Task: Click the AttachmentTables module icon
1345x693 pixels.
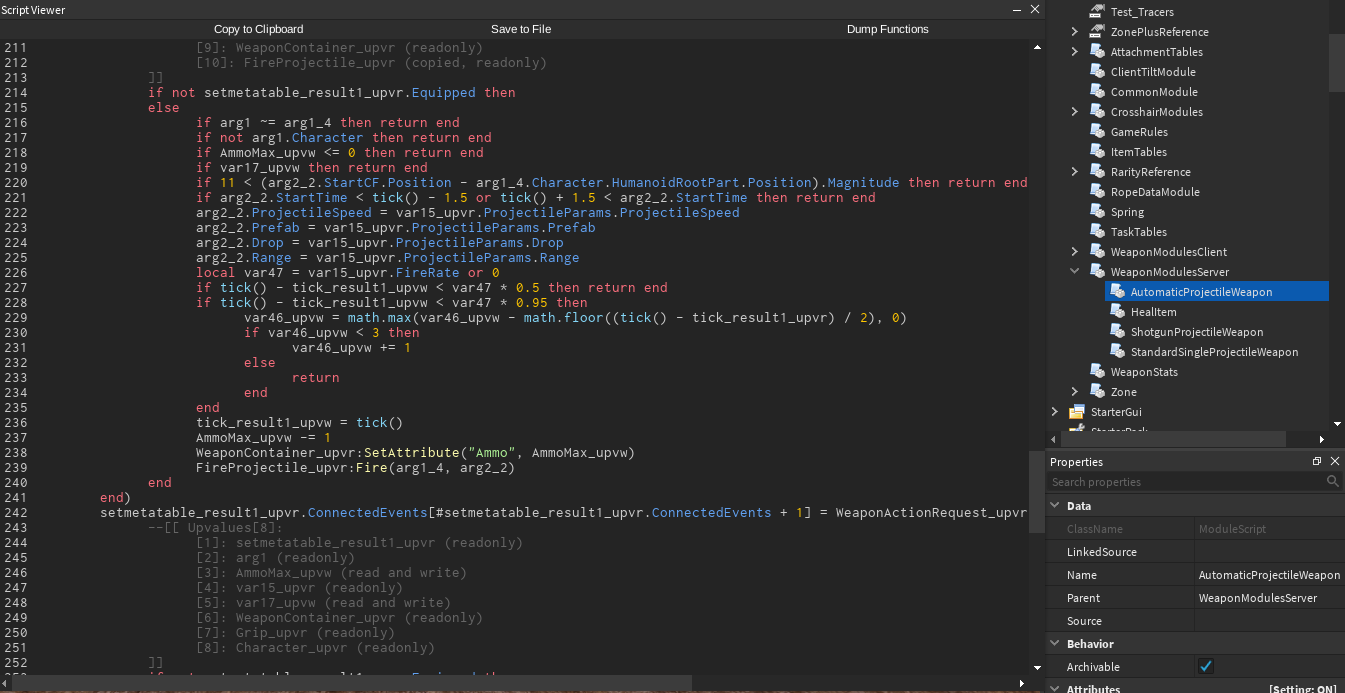Action: pyautogui.click(x=1096, y=52)
